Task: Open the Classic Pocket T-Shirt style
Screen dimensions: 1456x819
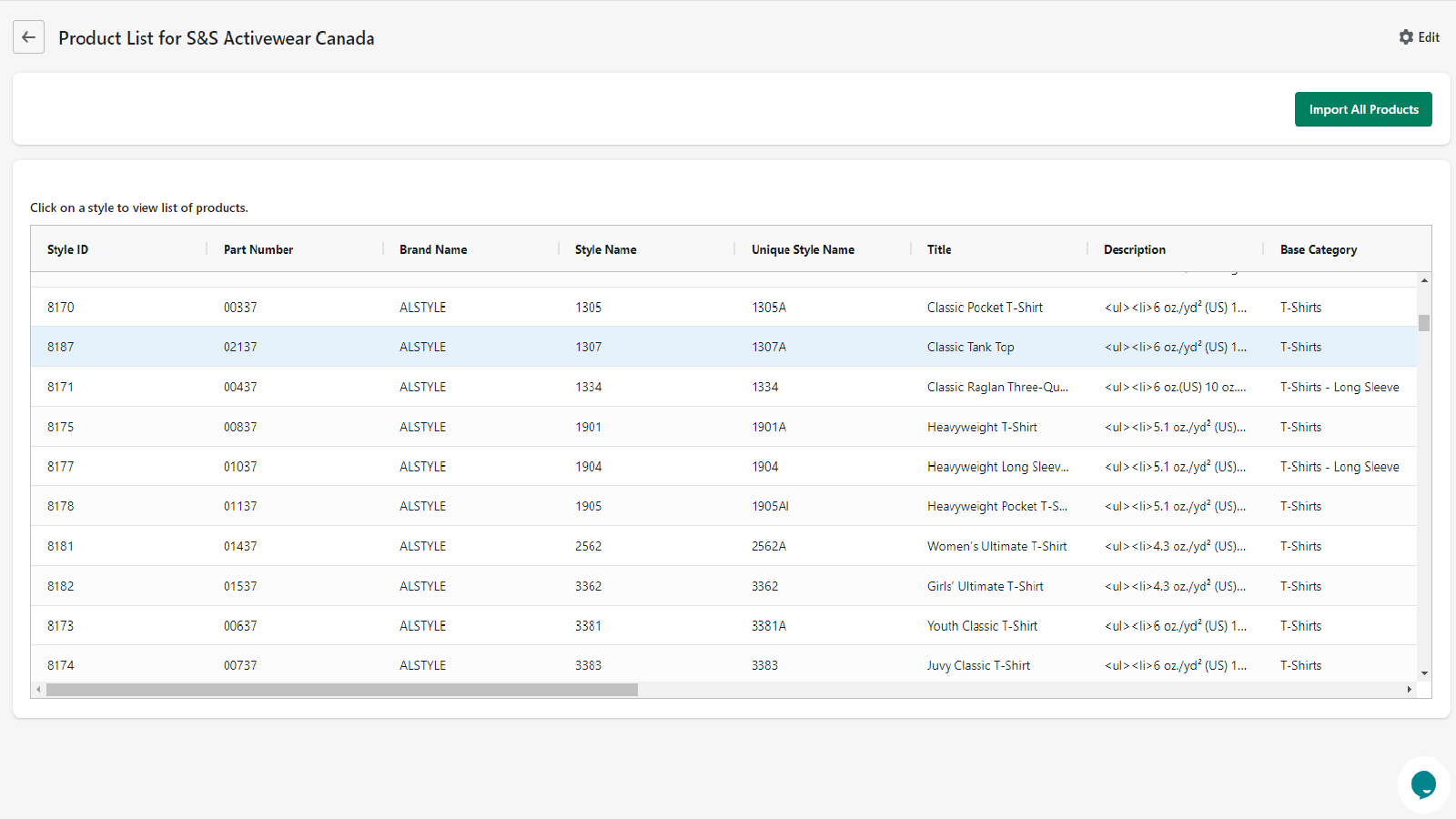Action: (x=985, y=308)
